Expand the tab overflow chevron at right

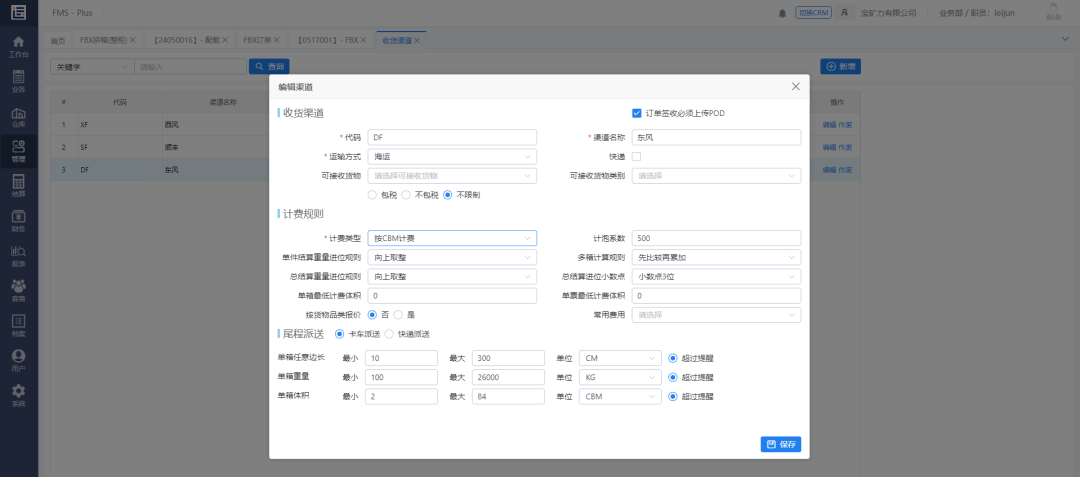coord(1065,39)
